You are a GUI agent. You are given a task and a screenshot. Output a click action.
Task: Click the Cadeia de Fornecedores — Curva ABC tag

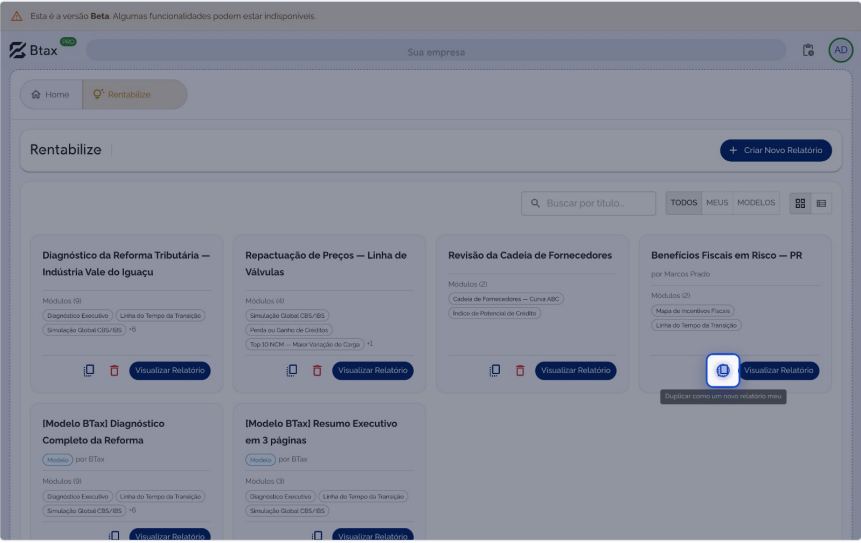coord(506,299)
